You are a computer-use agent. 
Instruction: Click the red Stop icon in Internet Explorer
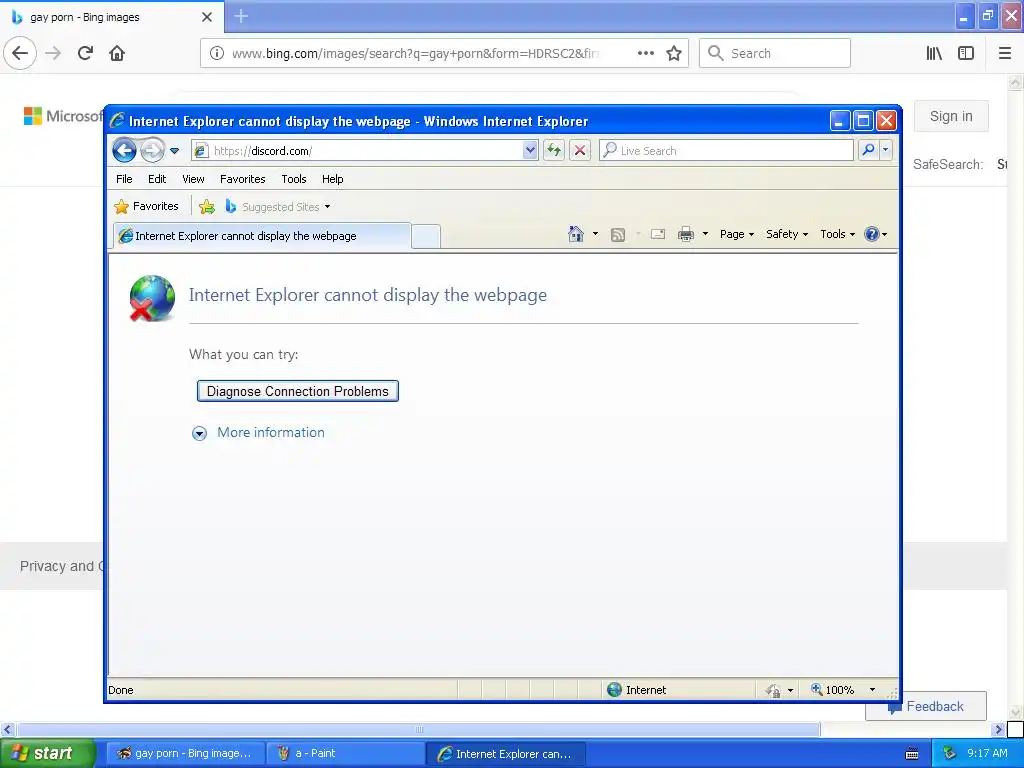tap(579, 151)
